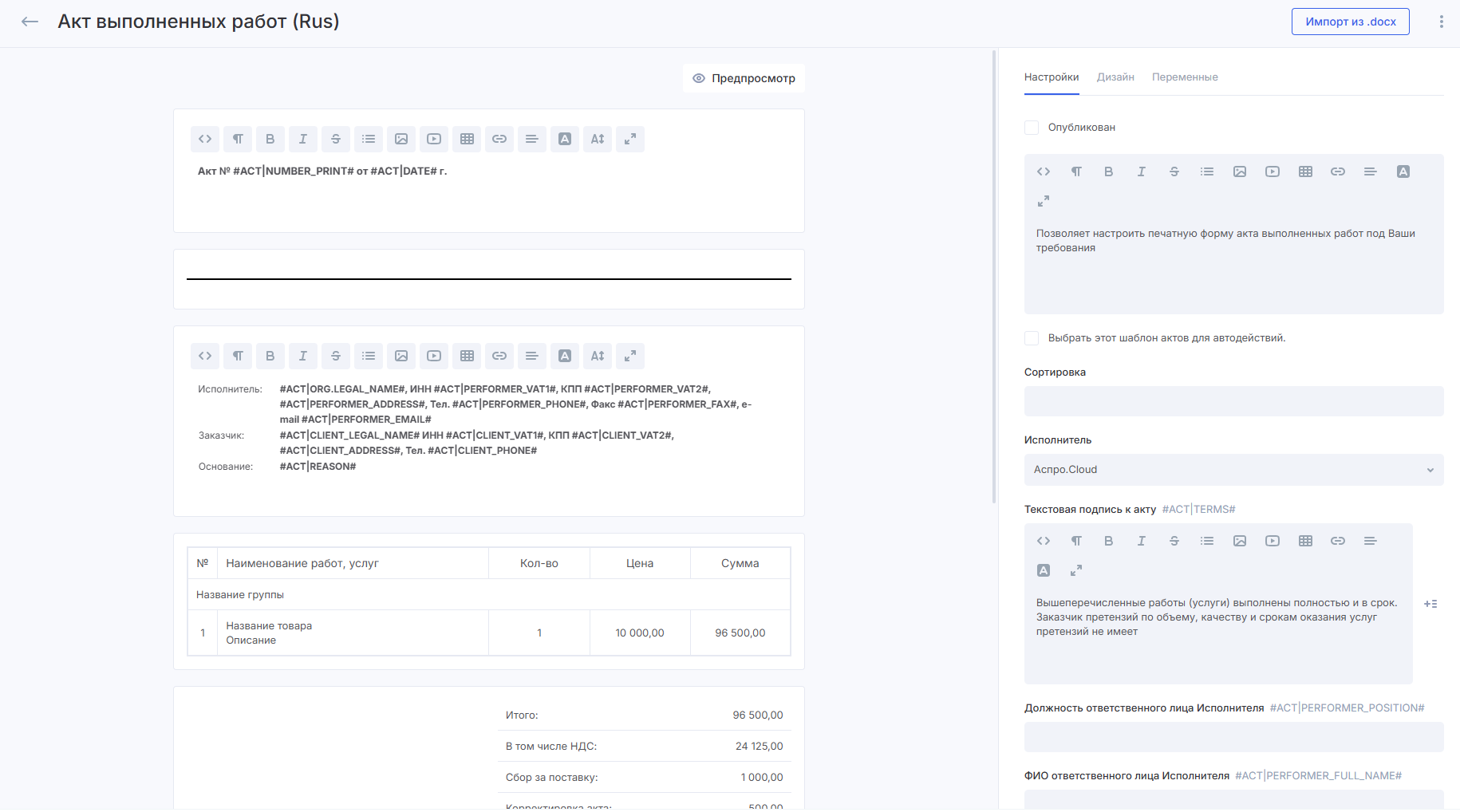Image resolution: width=1460 pixels, height=812 pixels.
Task: Open the Предпросмотр preview
Action: coord(744,78)
